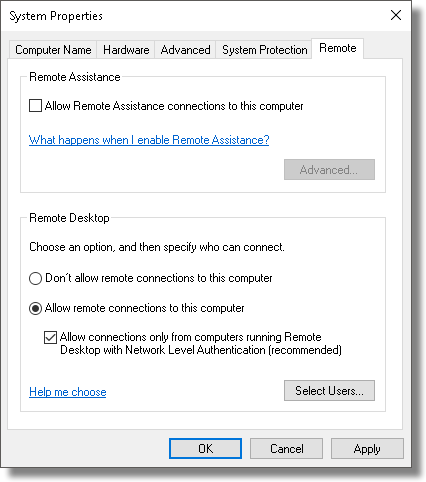This screenshot has height=482, width=426.
Task: Open 'What happens when I enable Remote Assistance?' link
Action: (149, 140)
